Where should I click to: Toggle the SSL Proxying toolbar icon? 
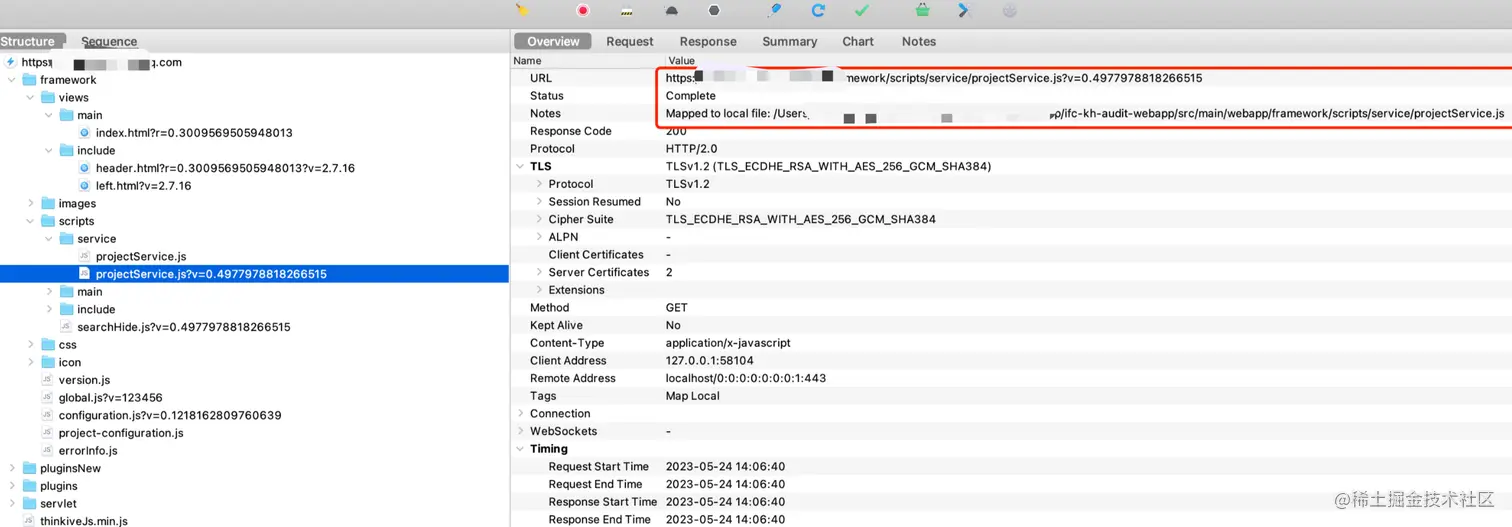[627, 11]
